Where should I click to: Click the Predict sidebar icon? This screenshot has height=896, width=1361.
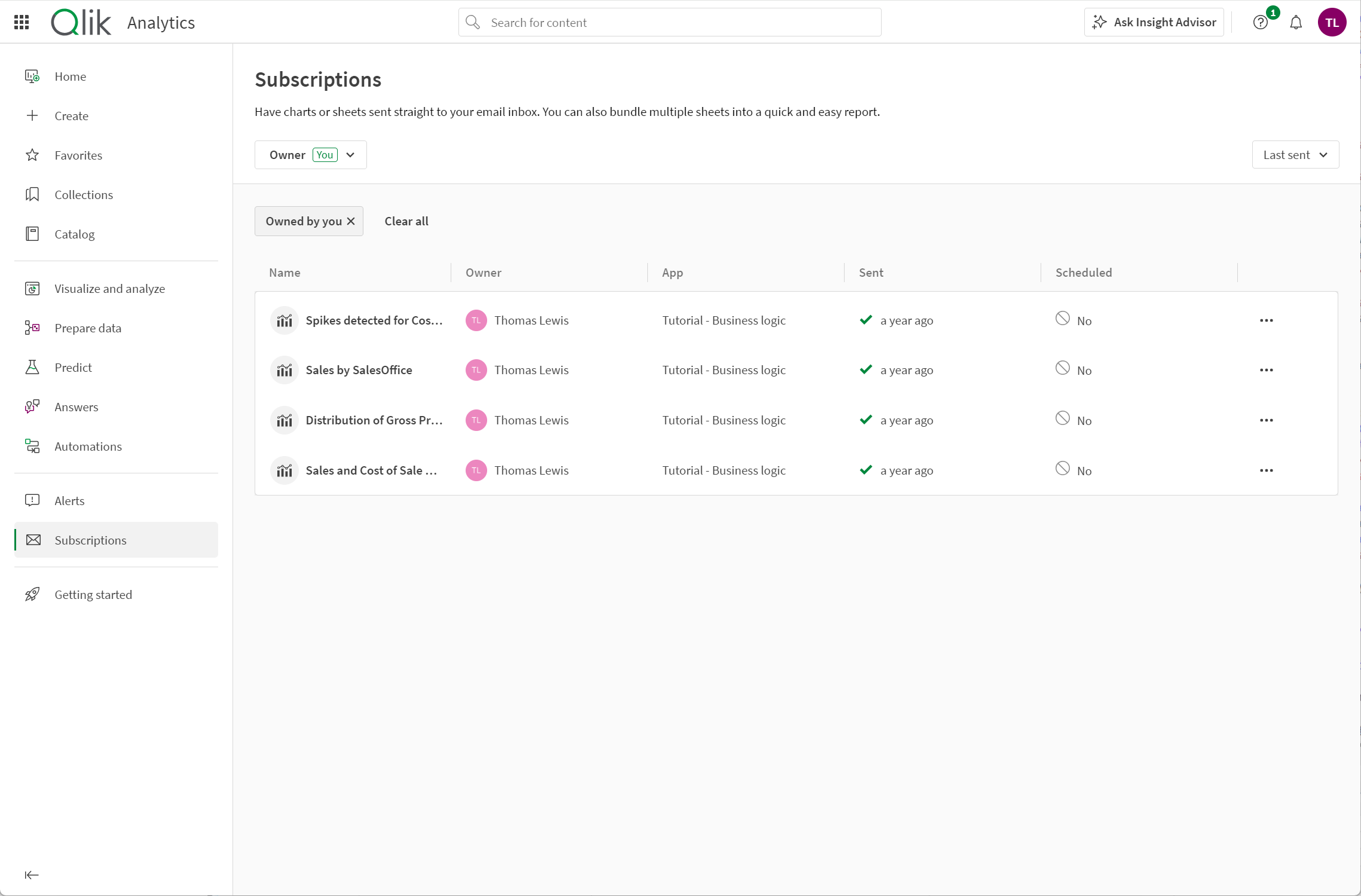point(32,367)
